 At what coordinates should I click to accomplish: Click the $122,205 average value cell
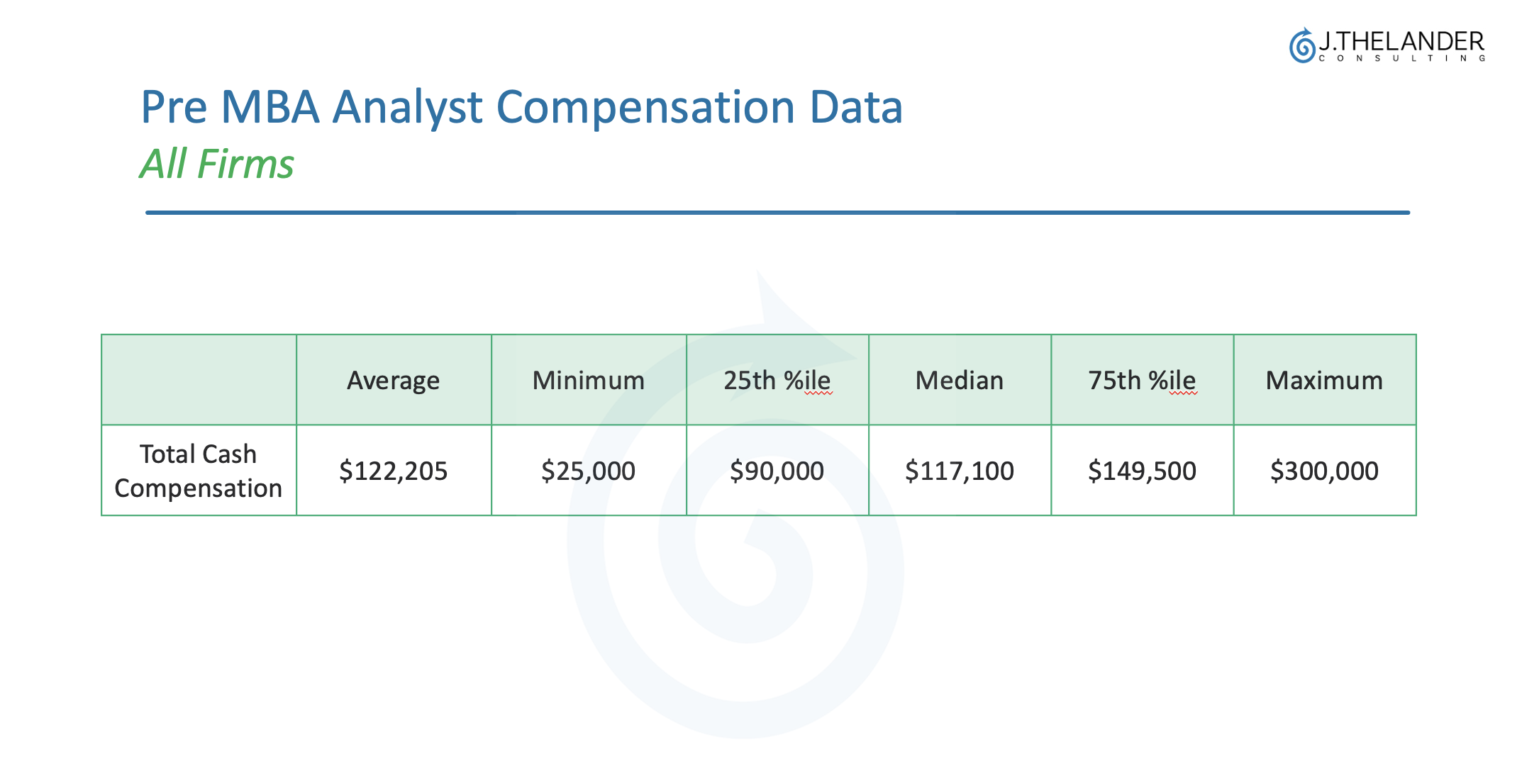point(393,471)
